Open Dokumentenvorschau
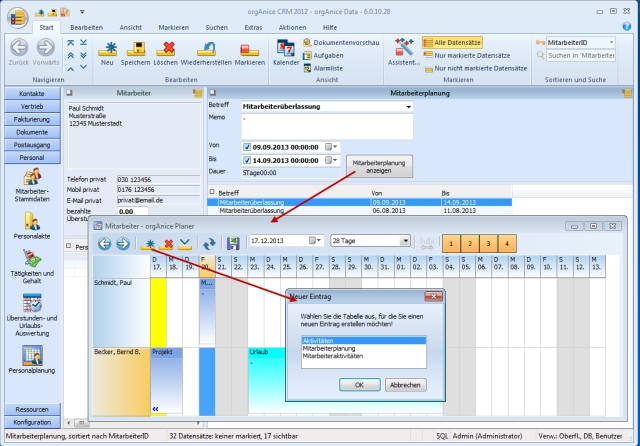Screen dimensions: 640x446 pos(341,42)
